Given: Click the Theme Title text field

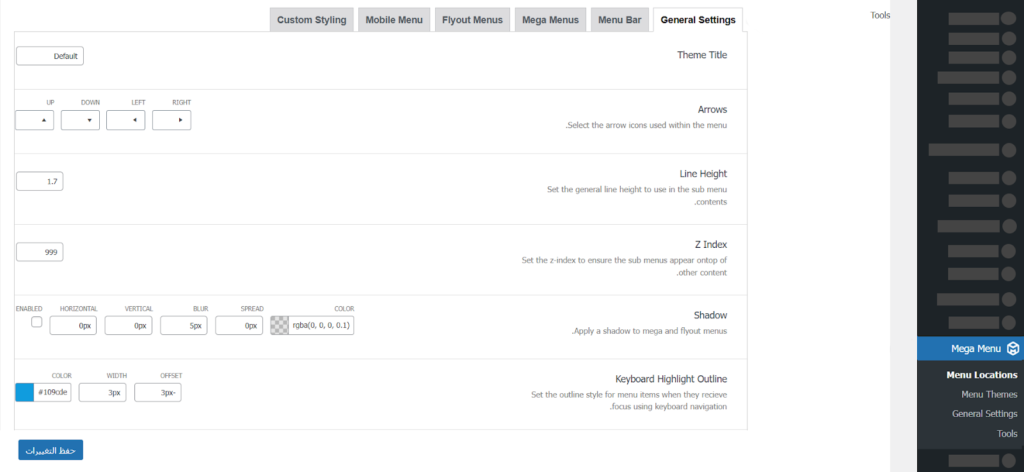Looking at the screenshot, I should coord(50,56).
